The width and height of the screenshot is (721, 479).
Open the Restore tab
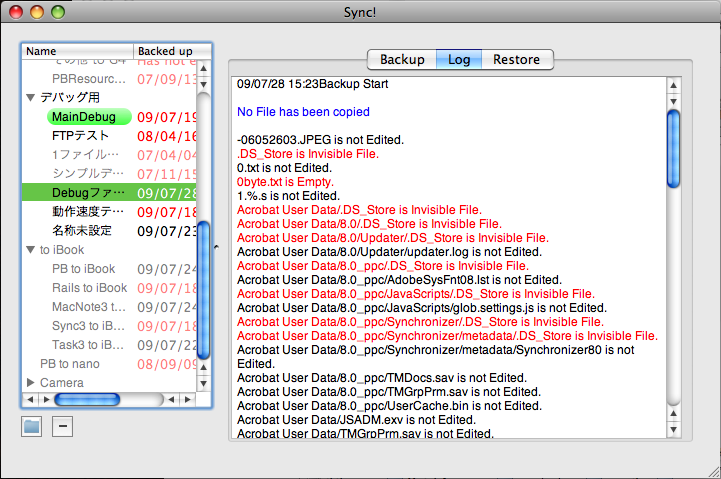(517, 60)
